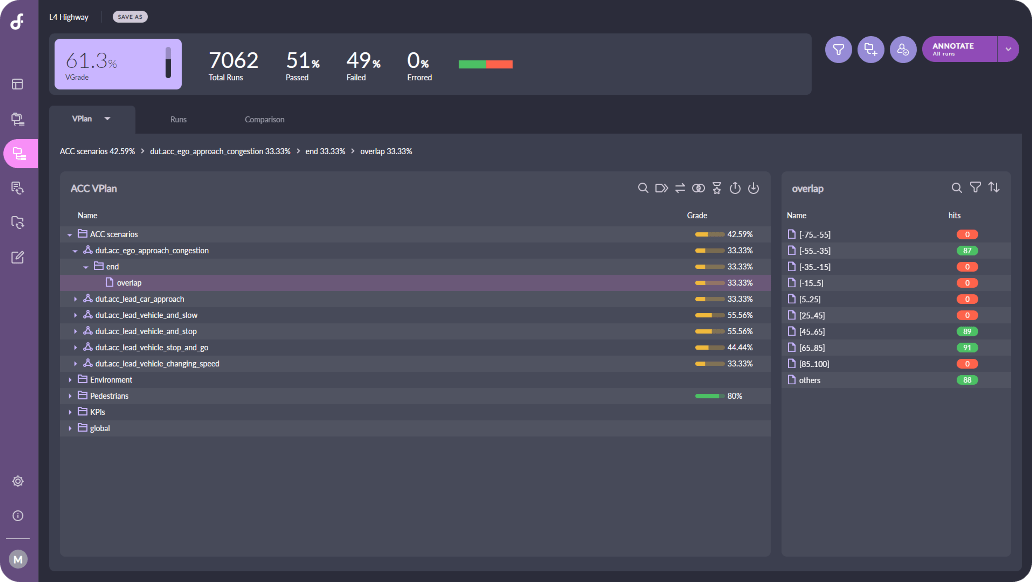The height and width of the screenshot is (582, 1032).
Task: Click the swap arrows icon in ACC VPlan
Action: click(680, 188)
